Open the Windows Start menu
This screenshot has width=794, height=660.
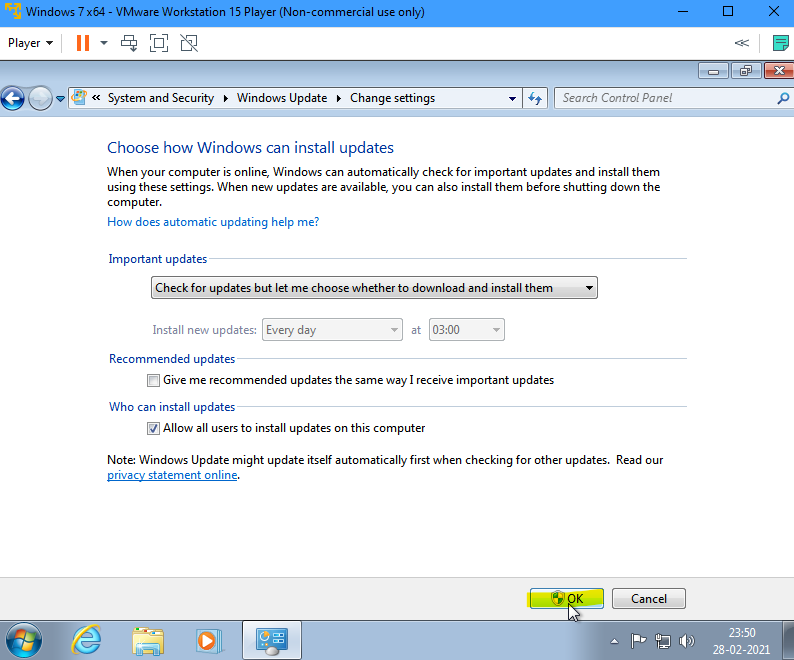(x=24, y=640)
